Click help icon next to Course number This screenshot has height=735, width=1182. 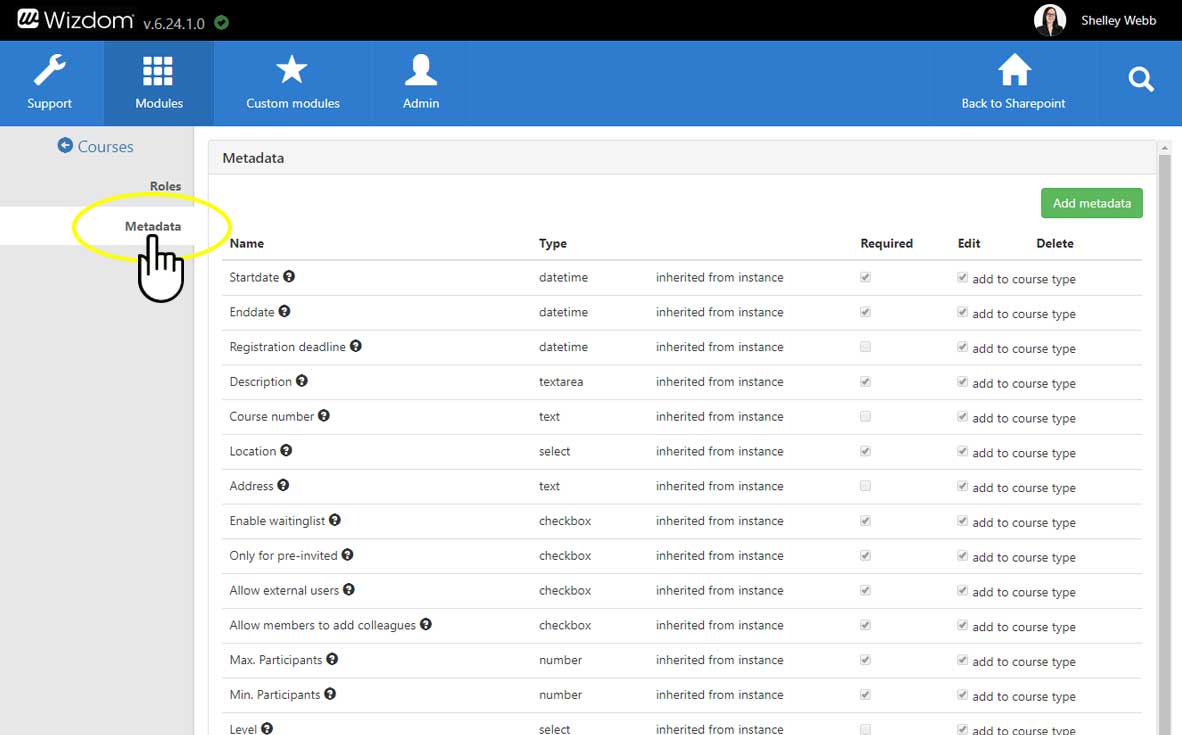[324, 416]
